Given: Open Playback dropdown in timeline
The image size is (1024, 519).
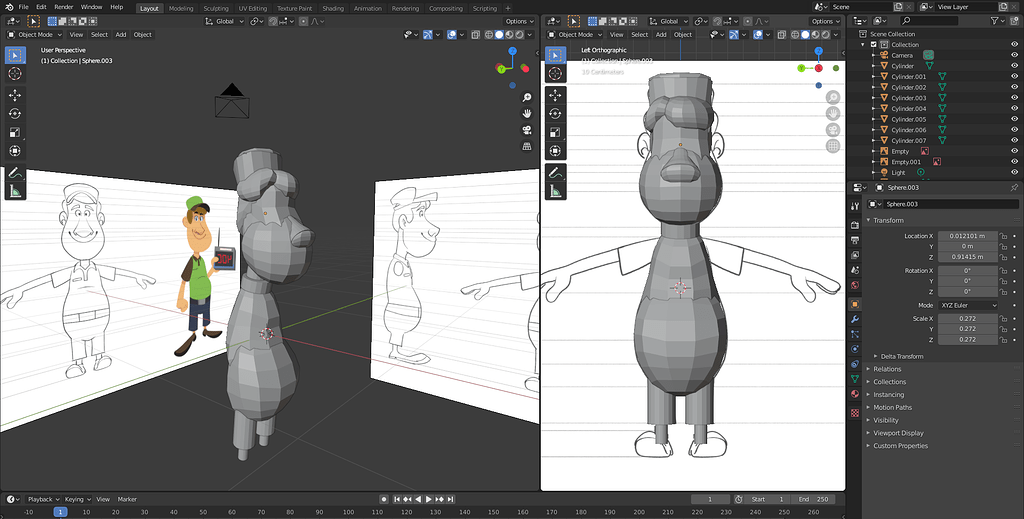Looking at the screenshot, I should pyautogui.click(x=43, y=499).
